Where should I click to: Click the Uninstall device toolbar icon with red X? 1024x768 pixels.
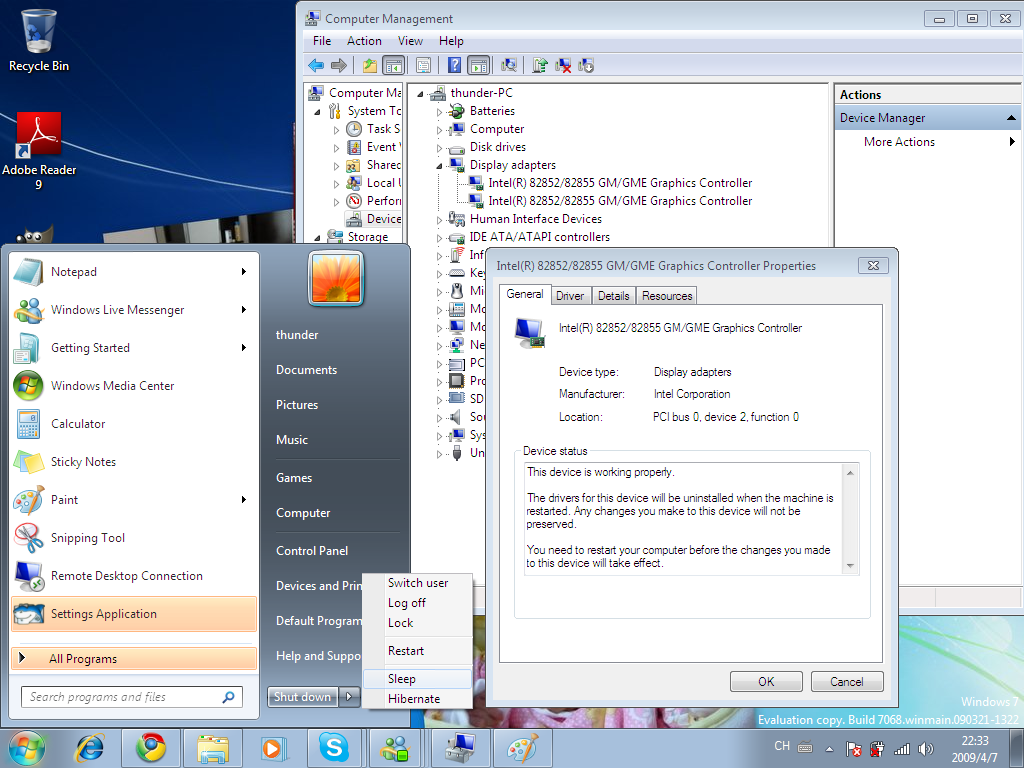pos(563,65)
